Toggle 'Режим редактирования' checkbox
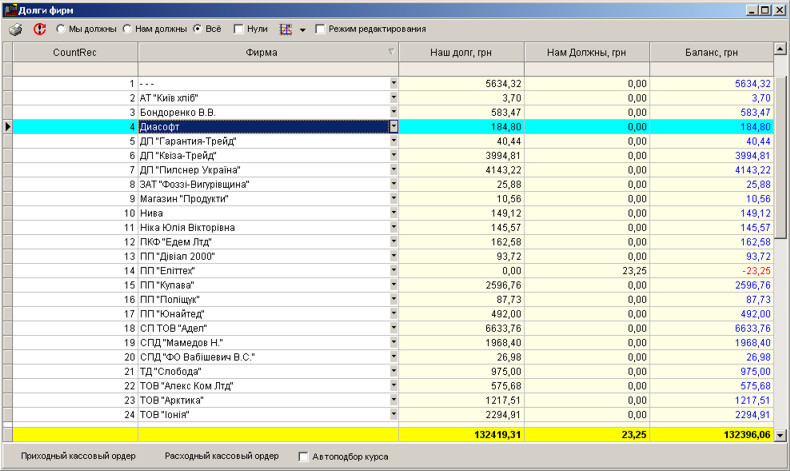The height and width of the screenshot is (471, 790). [320, 29]
